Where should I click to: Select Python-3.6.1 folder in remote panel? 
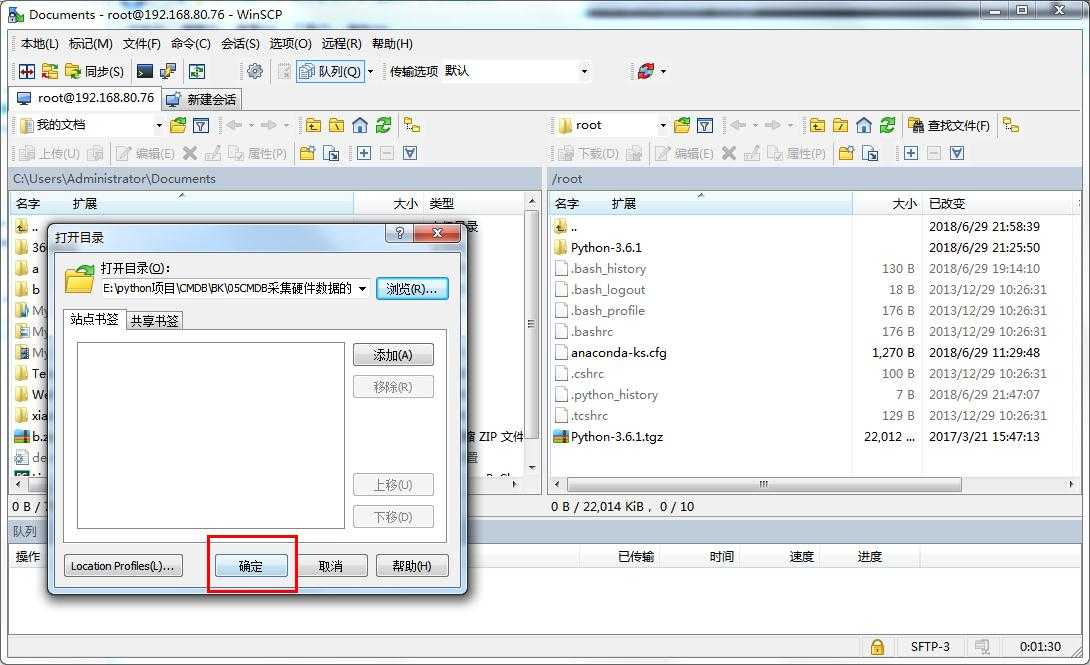[605, 247]
